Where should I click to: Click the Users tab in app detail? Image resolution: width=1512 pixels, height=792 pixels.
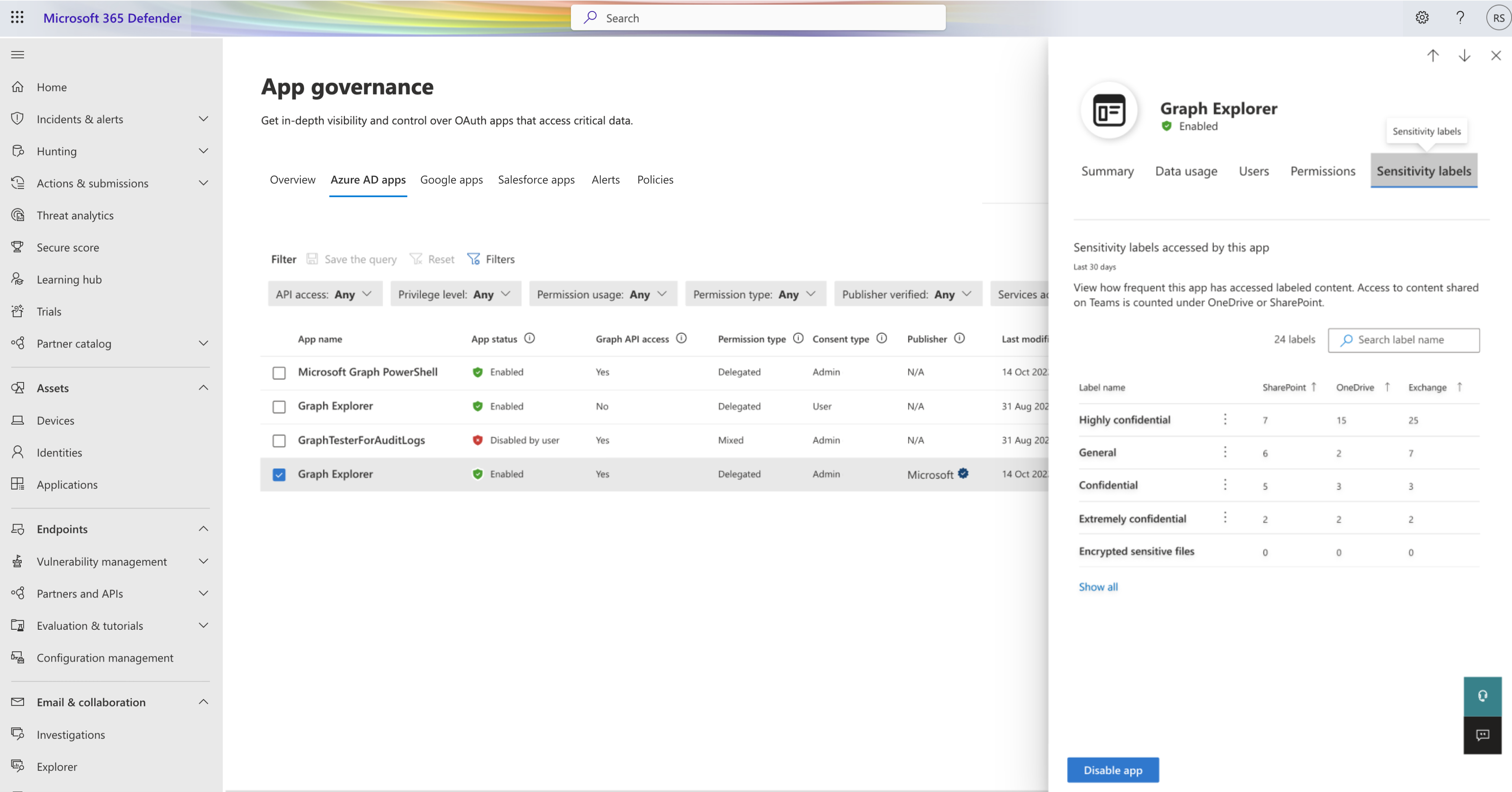[x=1254, y=170]
